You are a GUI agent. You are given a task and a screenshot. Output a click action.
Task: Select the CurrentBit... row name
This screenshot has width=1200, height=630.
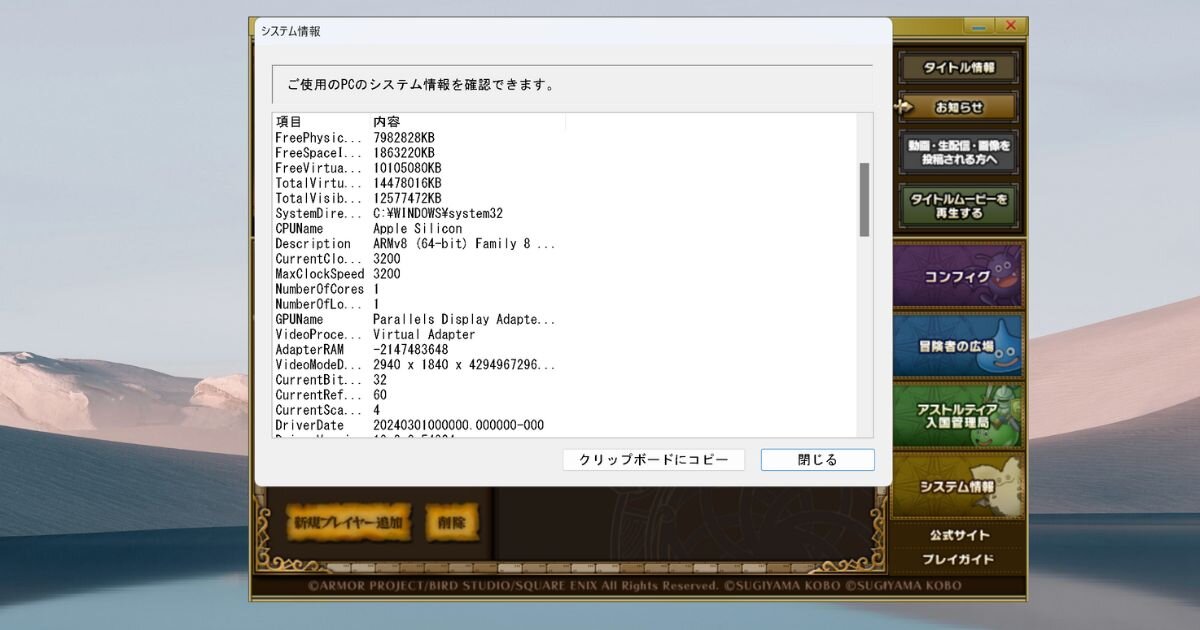point(319,380)
